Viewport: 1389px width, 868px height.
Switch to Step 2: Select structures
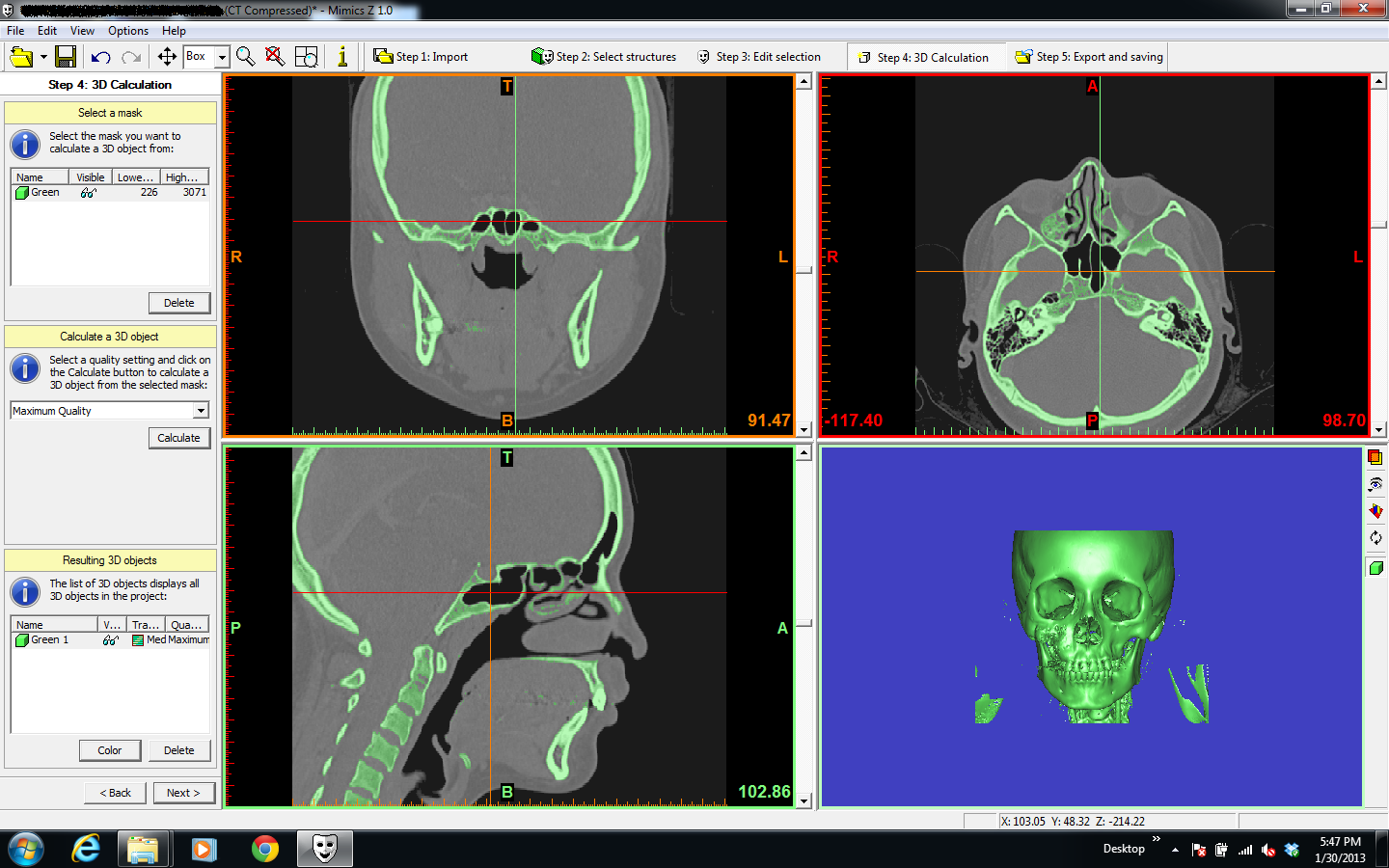604,57
